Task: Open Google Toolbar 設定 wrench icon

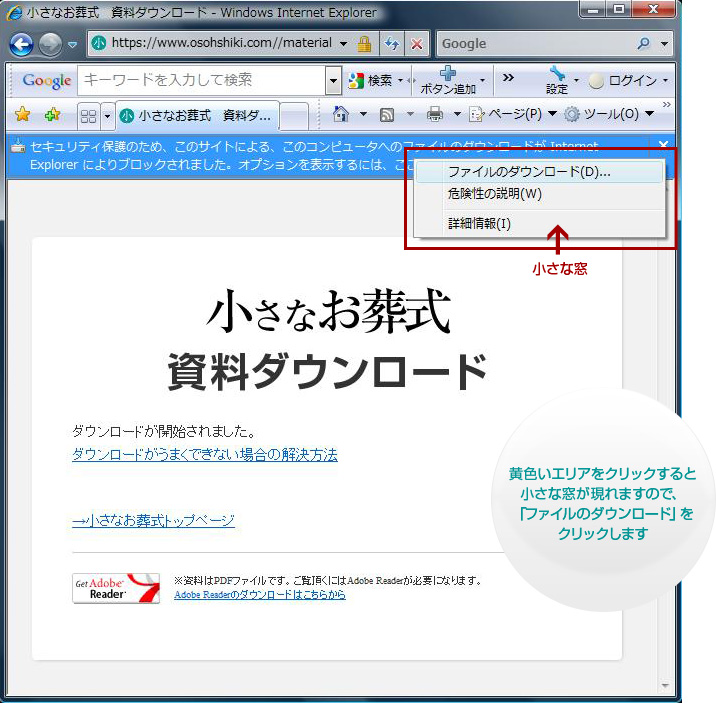Action: pyautogui.click(x=557, y=73)
